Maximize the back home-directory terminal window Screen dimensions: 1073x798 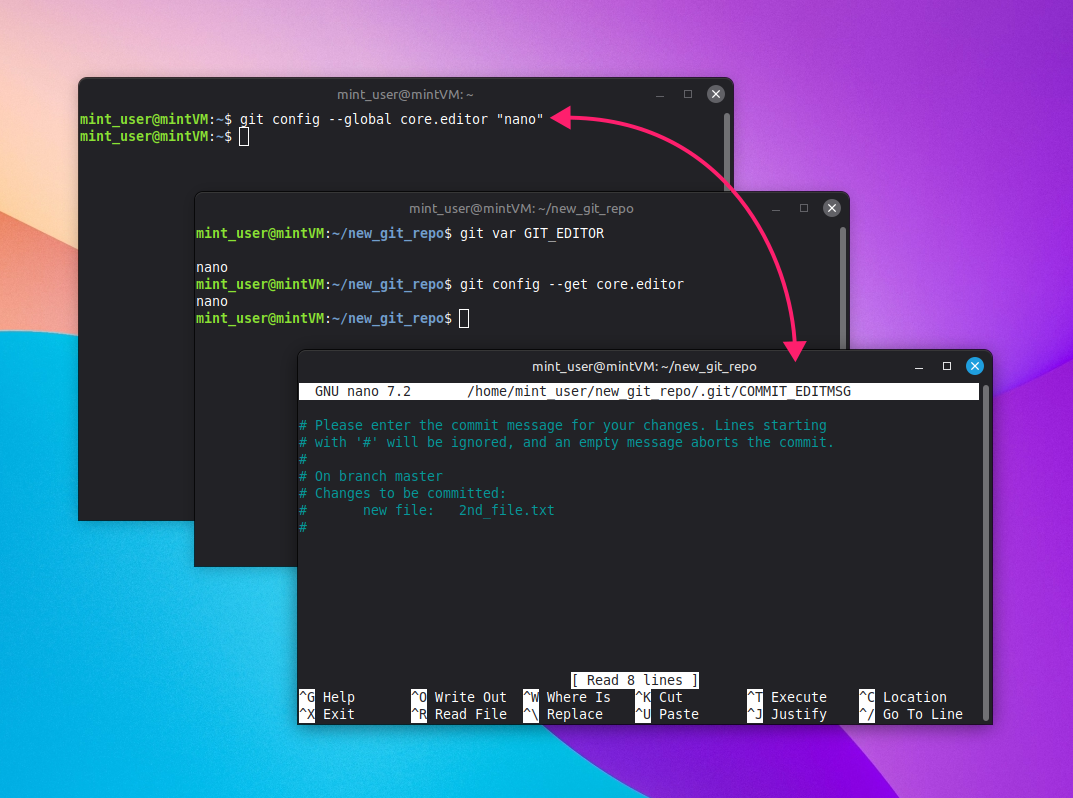(x=688, y=94)
